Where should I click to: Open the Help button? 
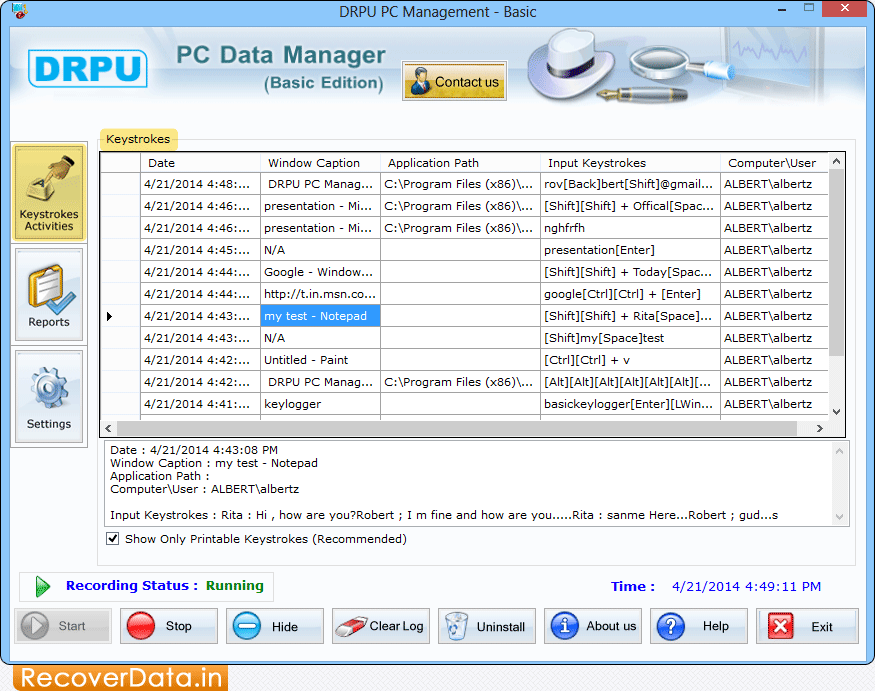point(699,626)
